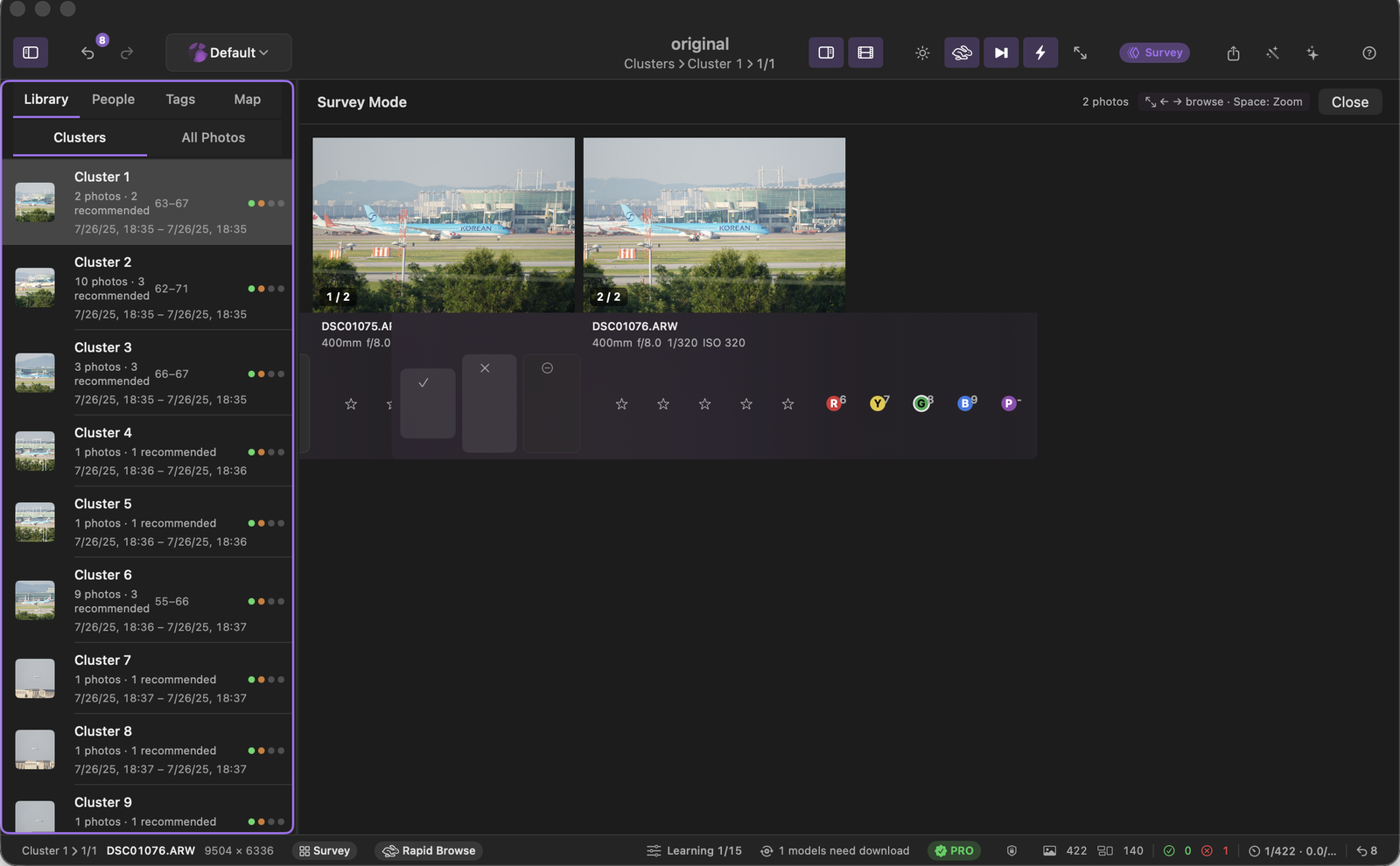This screenshot has height=866, width=1400.
Task: Click '1 models need download' notice
Action: [835, 850]
